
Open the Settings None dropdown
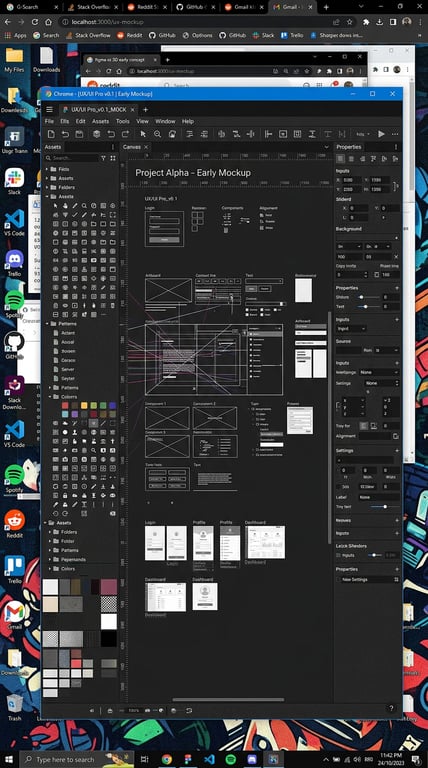point(382,383)
